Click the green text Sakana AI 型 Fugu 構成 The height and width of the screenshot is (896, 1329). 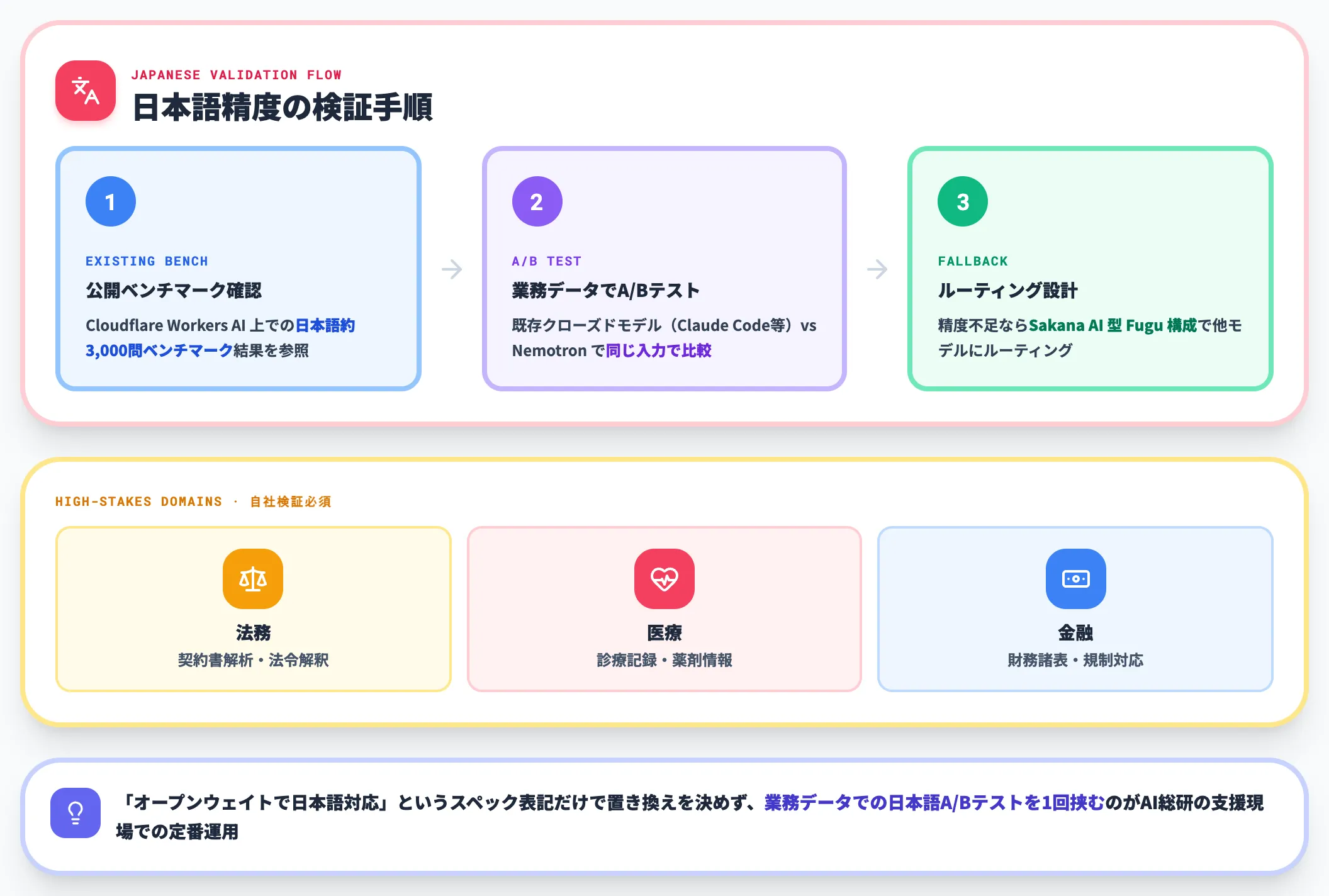pyautogui.click(x=1113, y=325)
